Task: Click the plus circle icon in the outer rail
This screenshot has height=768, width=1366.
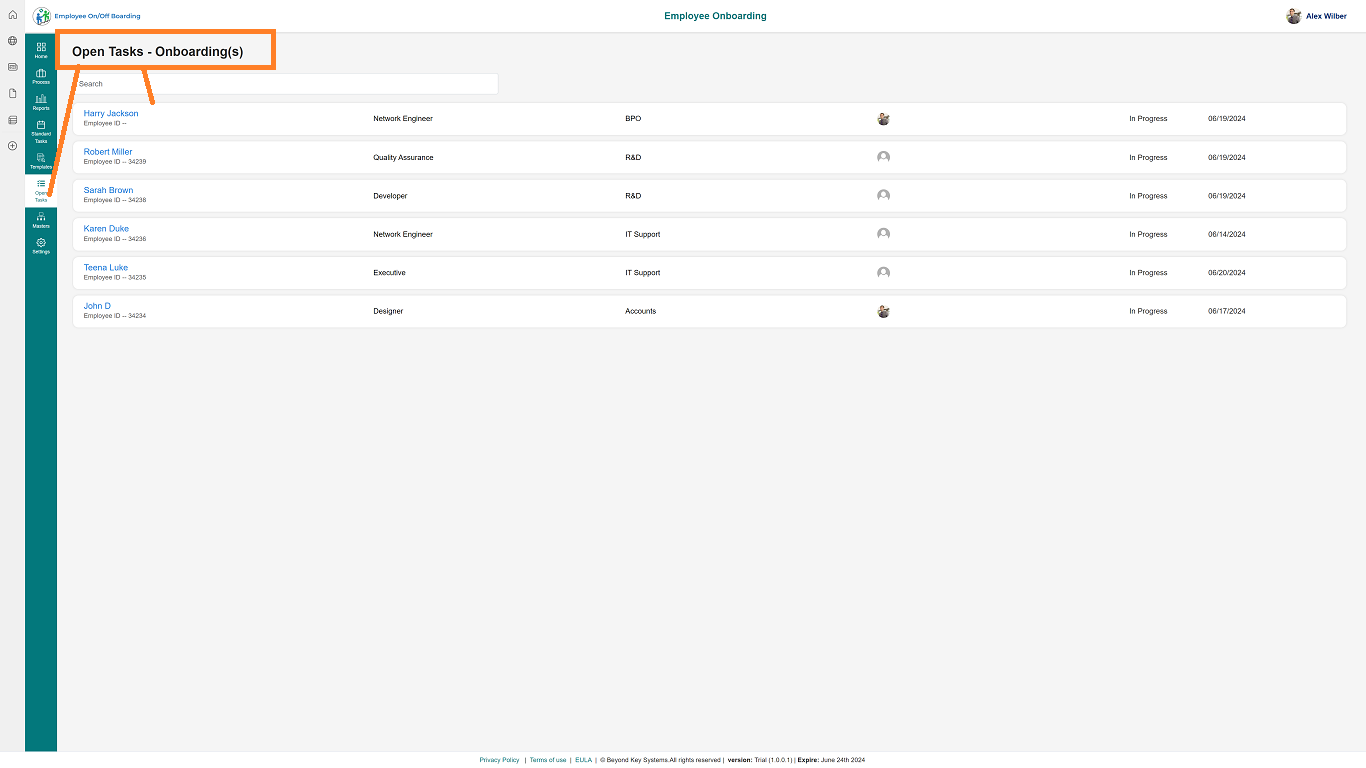Action: 12,146
